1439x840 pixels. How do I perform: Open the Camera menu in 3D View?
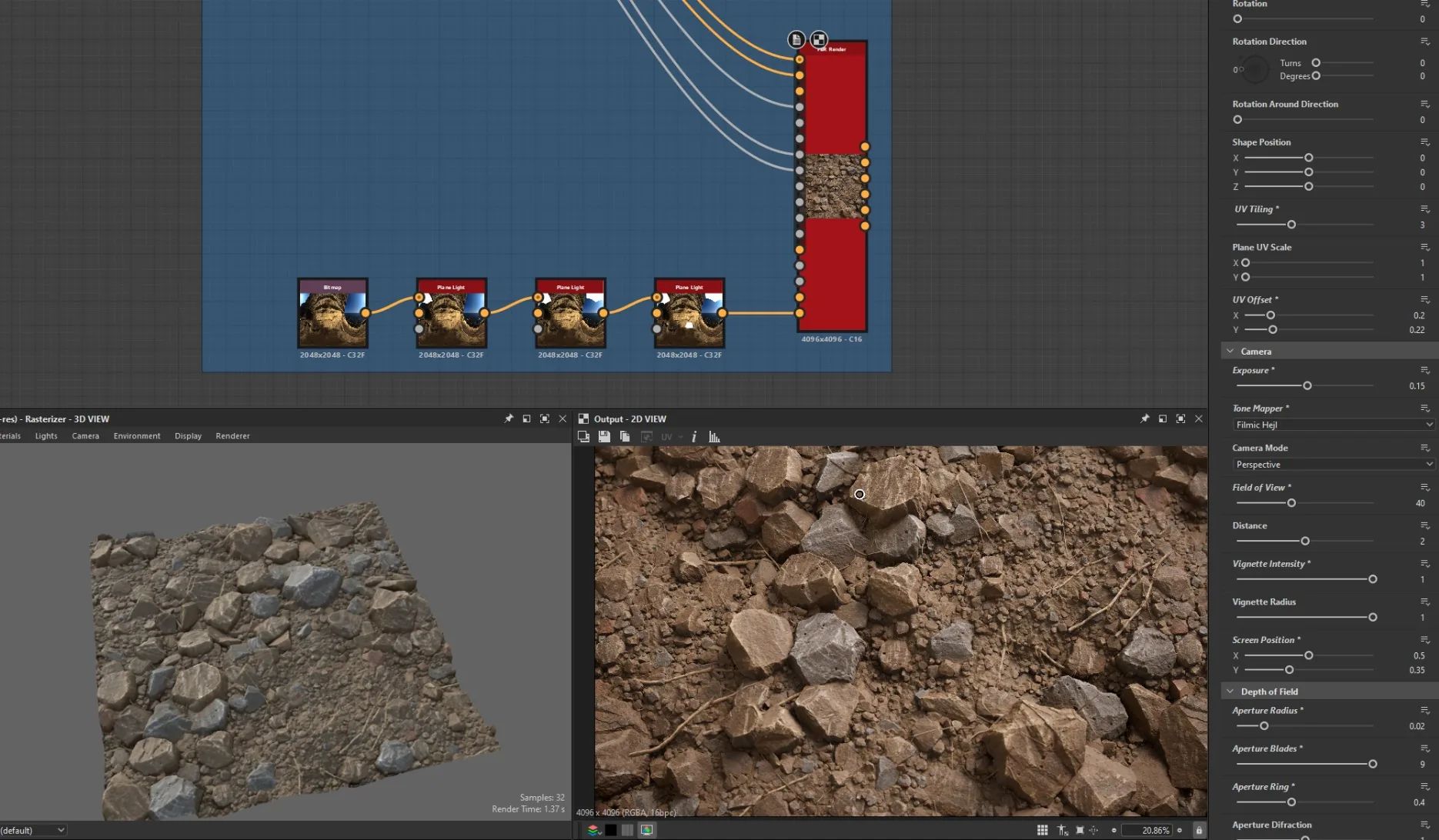(x=85, y=436)
